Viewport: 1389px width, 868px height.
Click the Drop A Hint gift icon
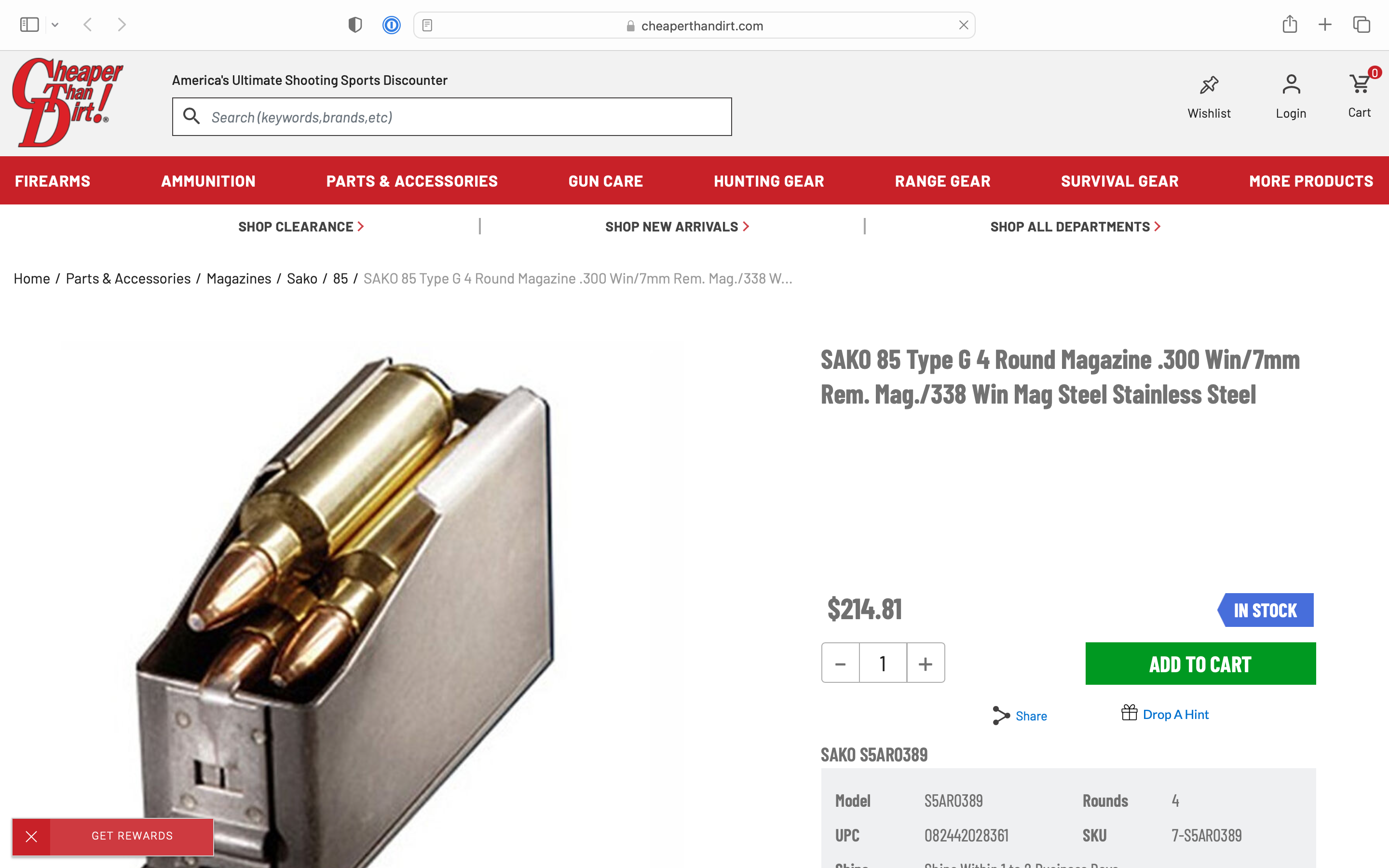pyautogui.click(x=1129, y=712)
